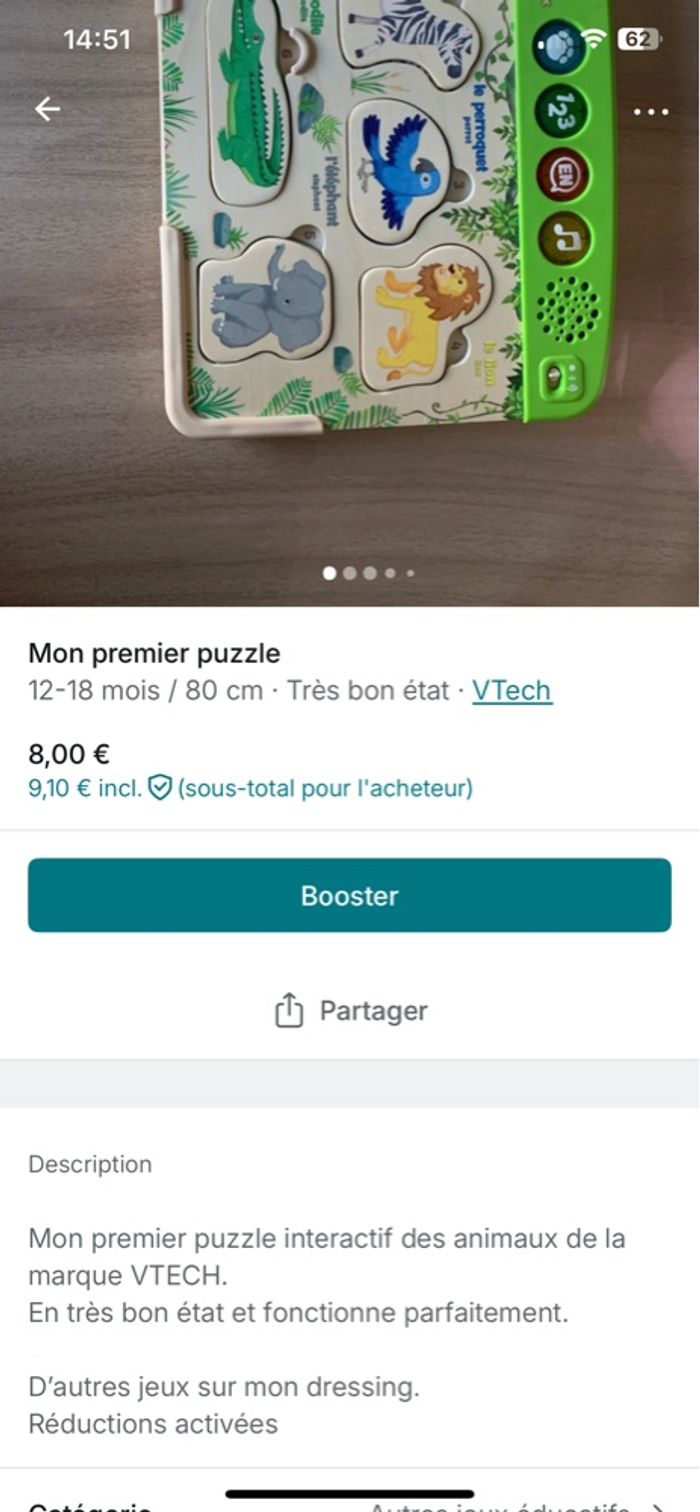This screenshot has width=700, height=1512.
Task: Tap the battery level indicator
Action: [637, 39]
